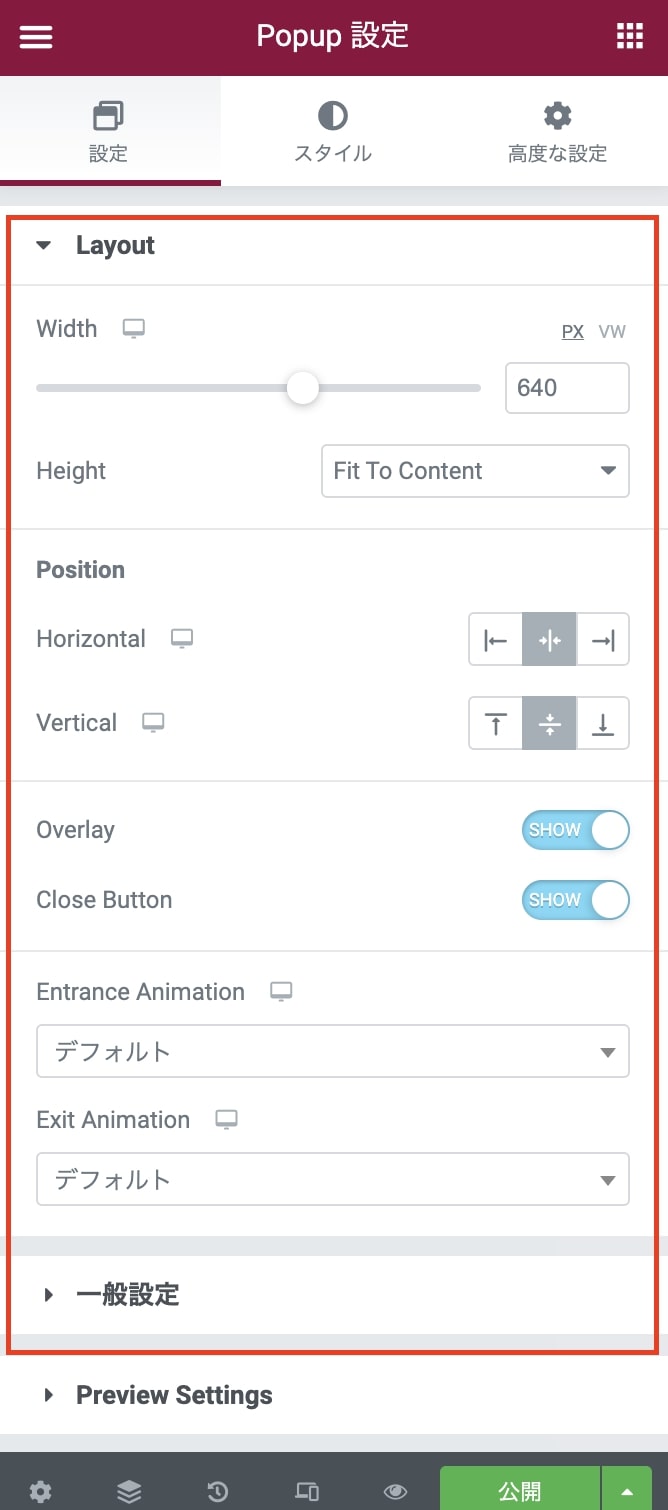Open the Height dropdown
Screen dimensions: 668x1510
pyautogui.click(x=475, y=471)
